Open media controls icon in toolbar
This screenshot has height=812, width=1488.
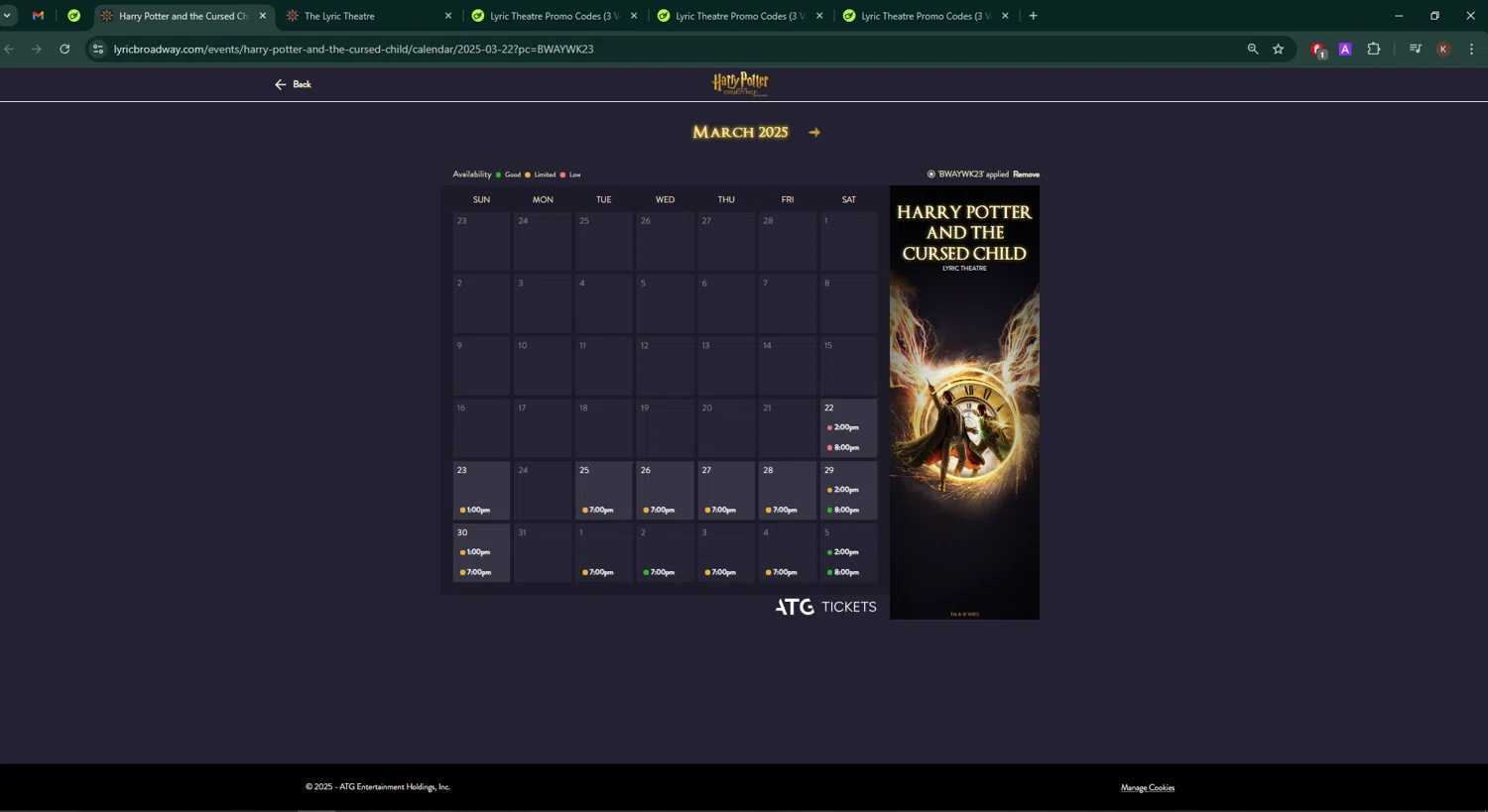pyautogui.click(x=1416, y=49)
